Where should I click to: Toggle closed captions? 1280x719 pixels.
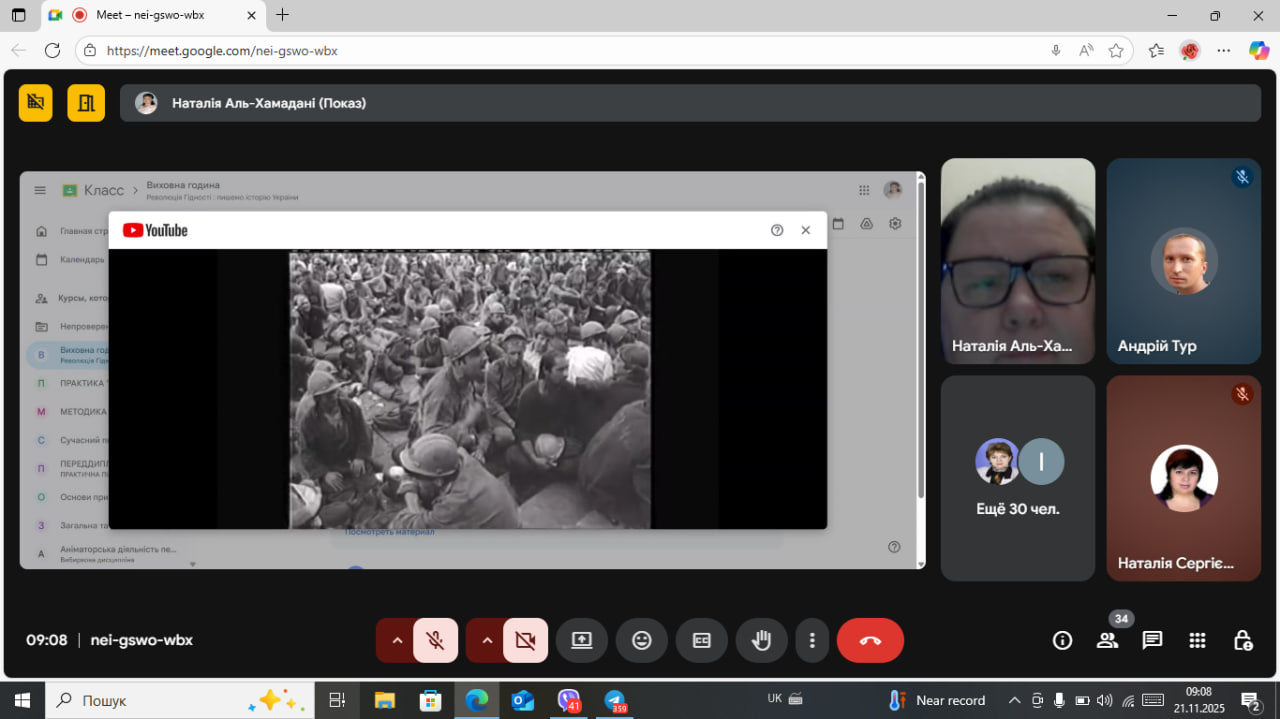tap(702, 641)
